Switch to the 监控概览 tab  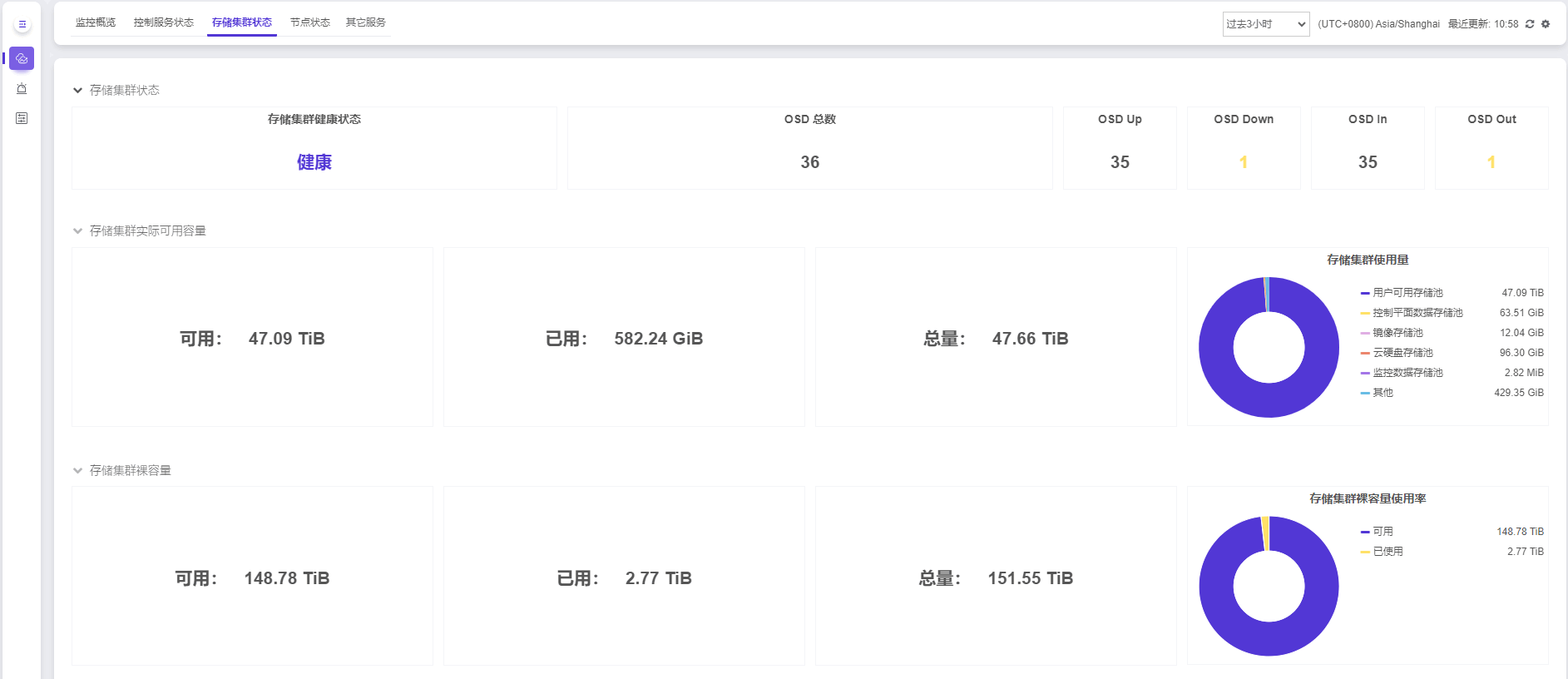point(96,22)
